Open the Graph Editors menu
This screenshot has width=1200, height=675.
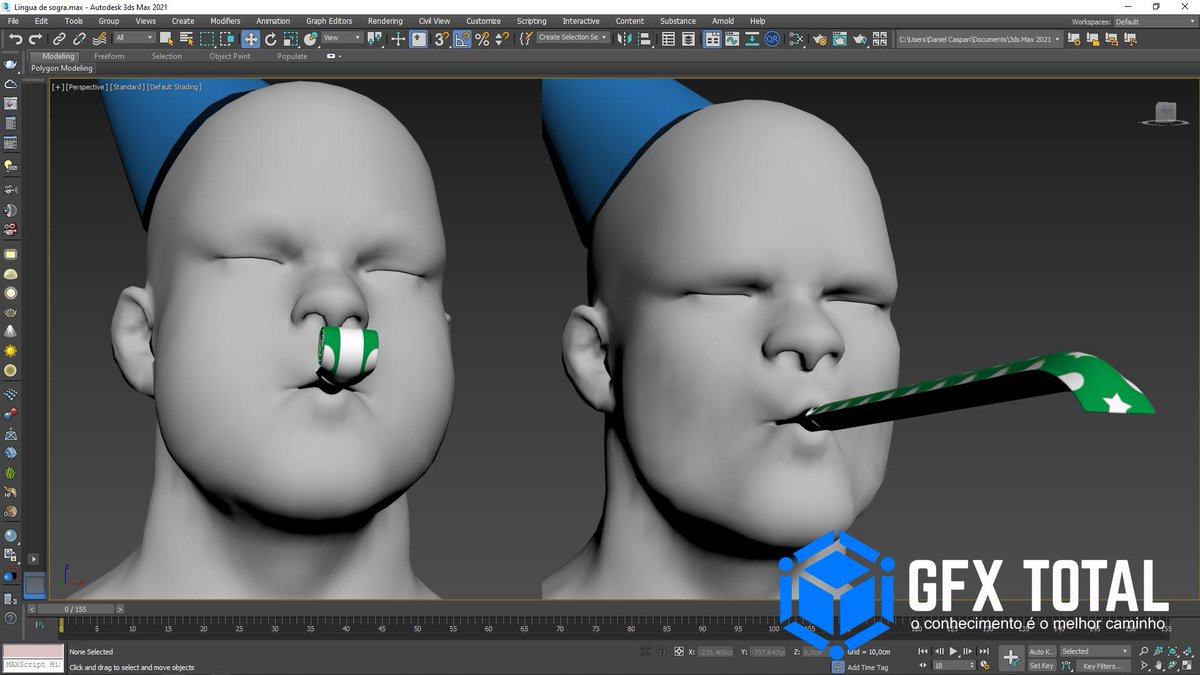[x=329, y=21]
